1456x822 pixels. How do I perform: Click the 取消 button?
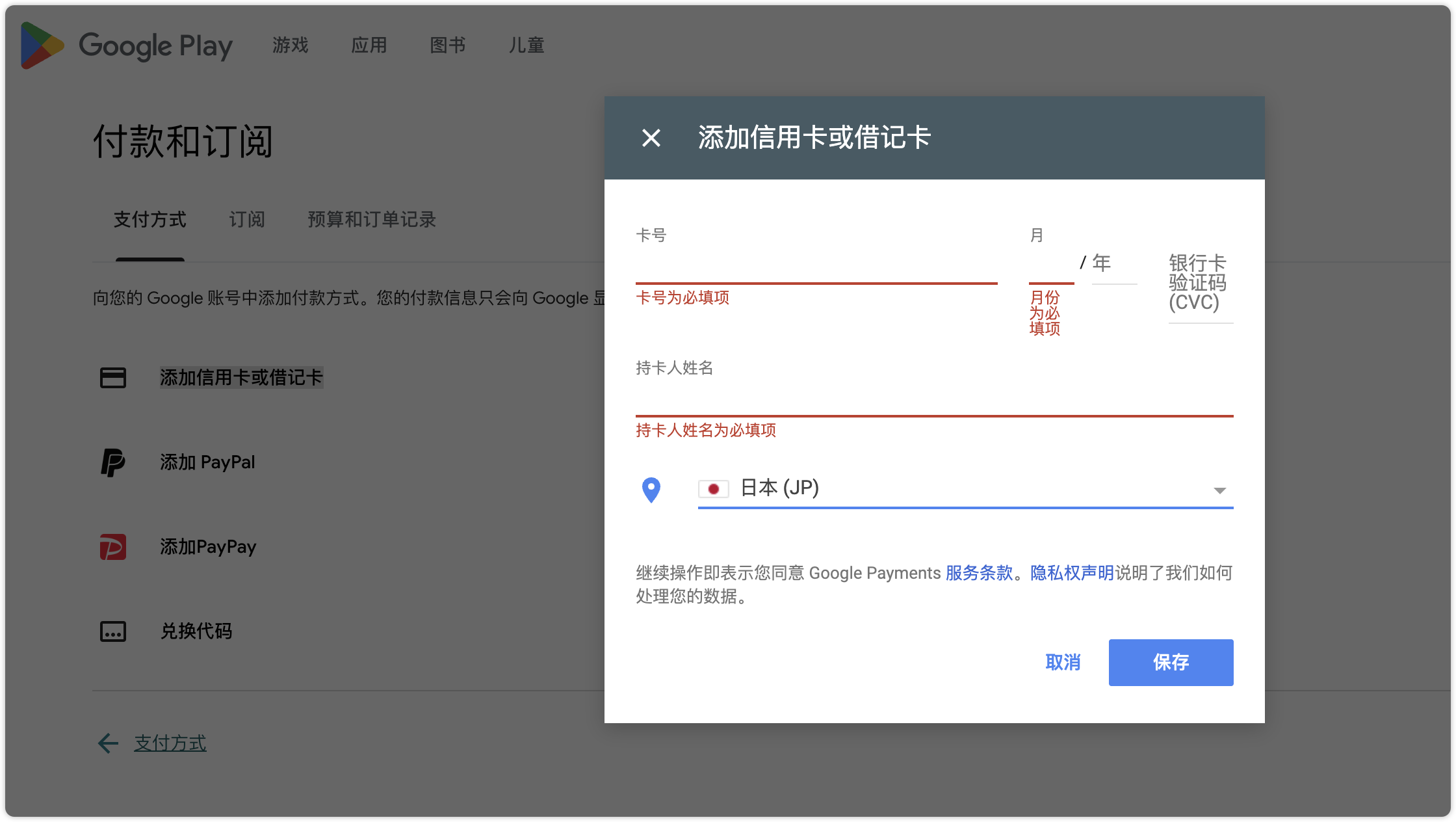click(1063, 663)
